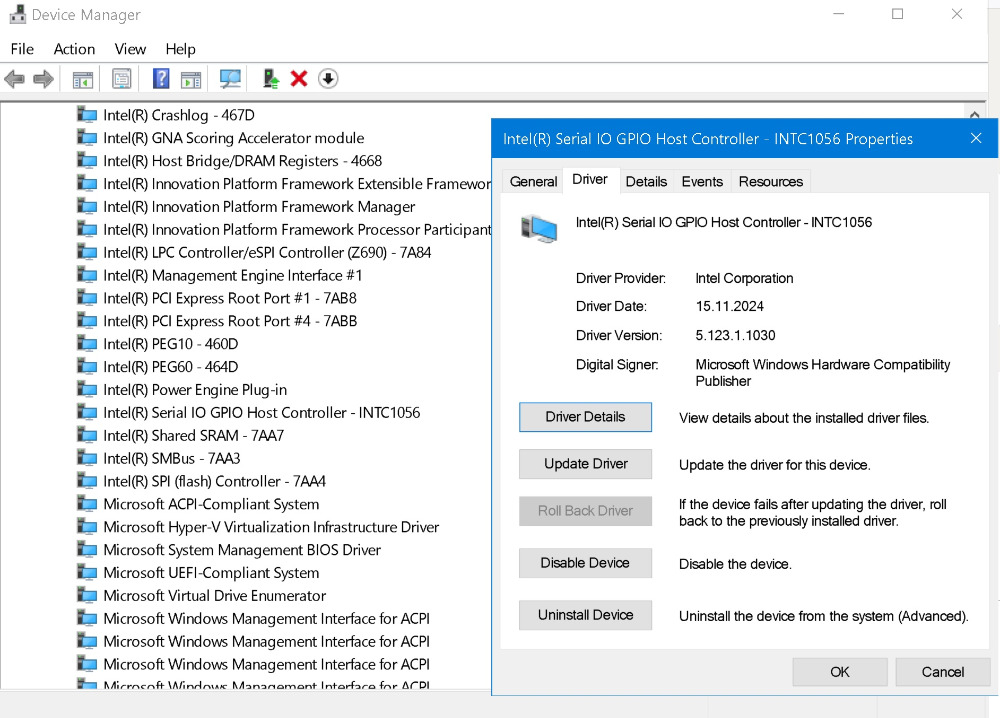Click the device list scrollbar up arrow
This screenshot has height=718, width=1000.
(974, 114)
